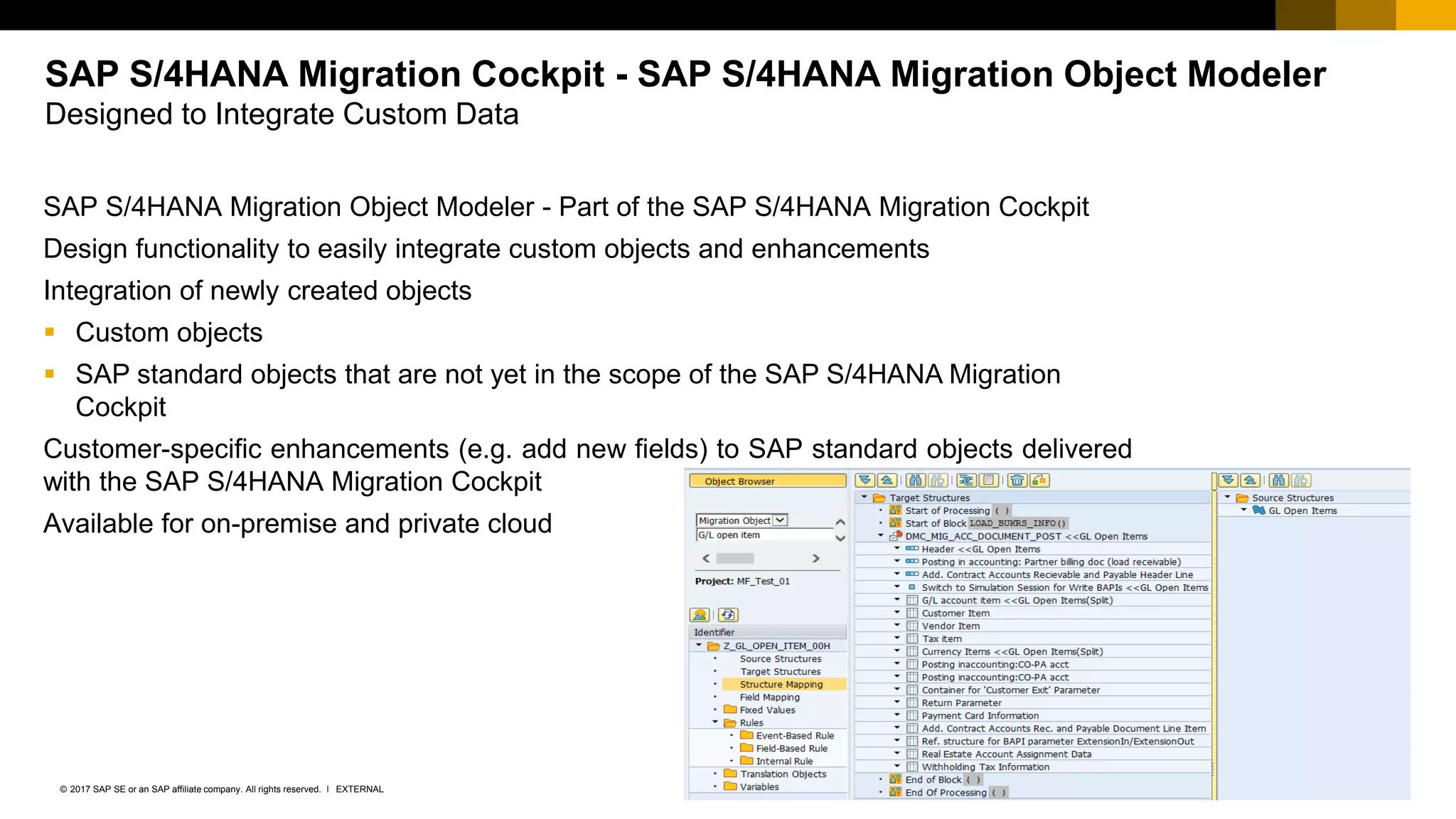1456x819 pixels.
Task: Click the DMC_MIG_ACC_DOCUMENT_POST function icon
Action: (896, 536)
